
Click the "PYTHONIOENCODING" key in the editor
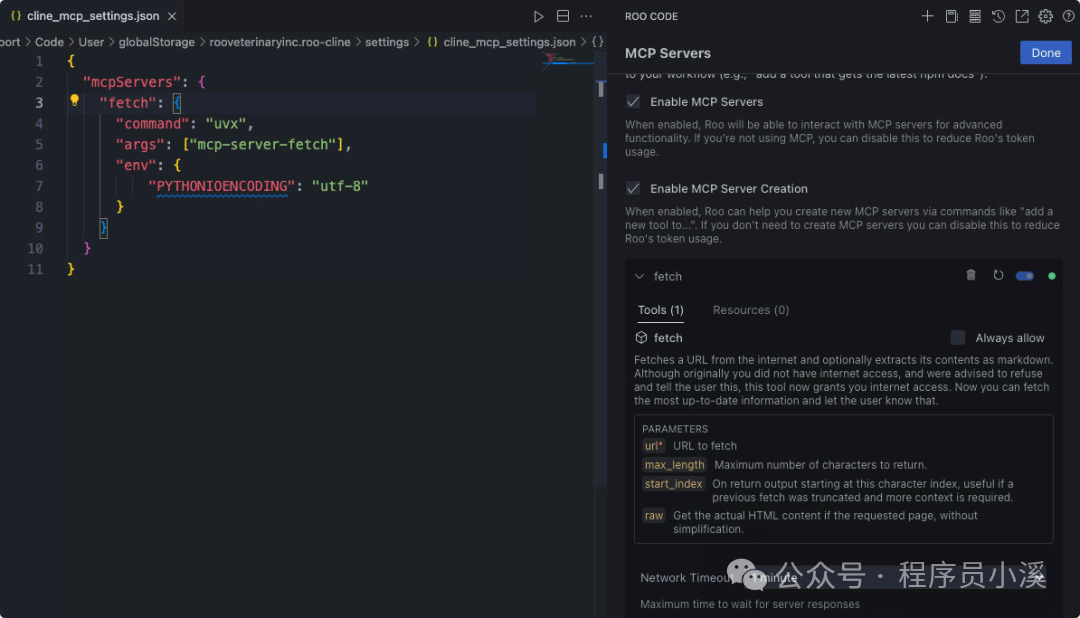pyautogui.click(x=222, y=186)
